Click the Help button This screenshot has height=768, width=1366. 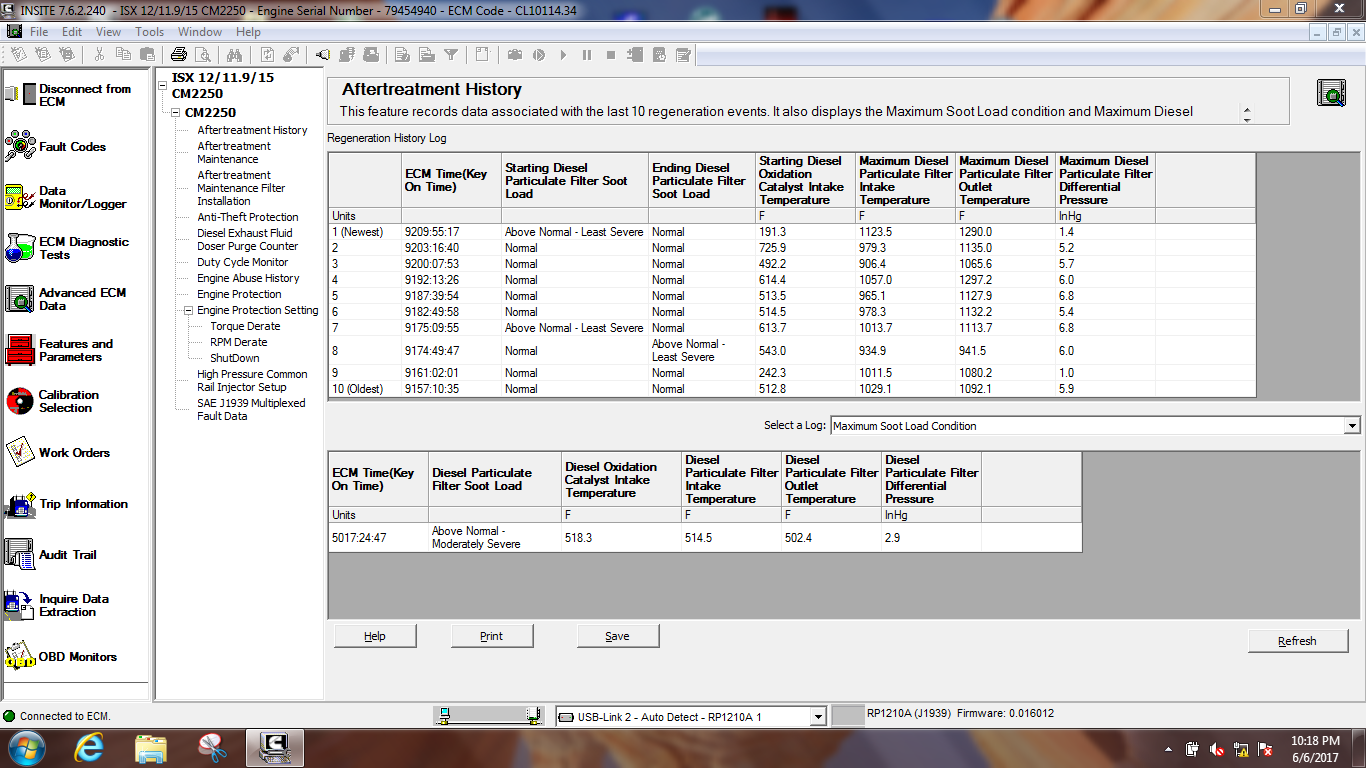(x=375, y=636)
